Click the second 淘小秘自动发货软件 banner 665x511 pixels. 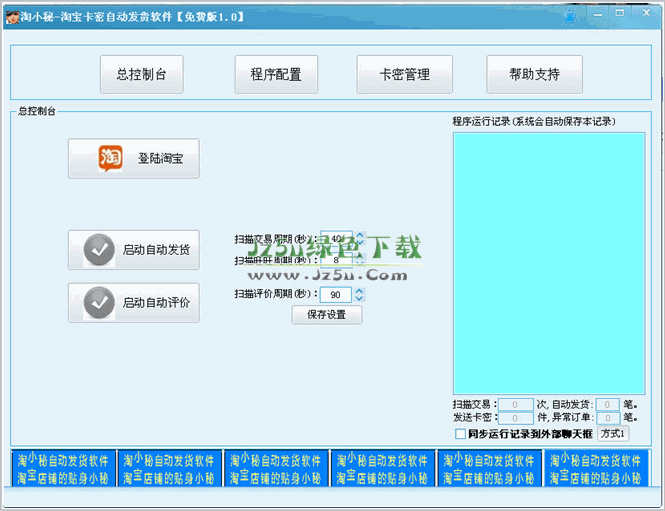pyautogui.click(x=170, y=469)
